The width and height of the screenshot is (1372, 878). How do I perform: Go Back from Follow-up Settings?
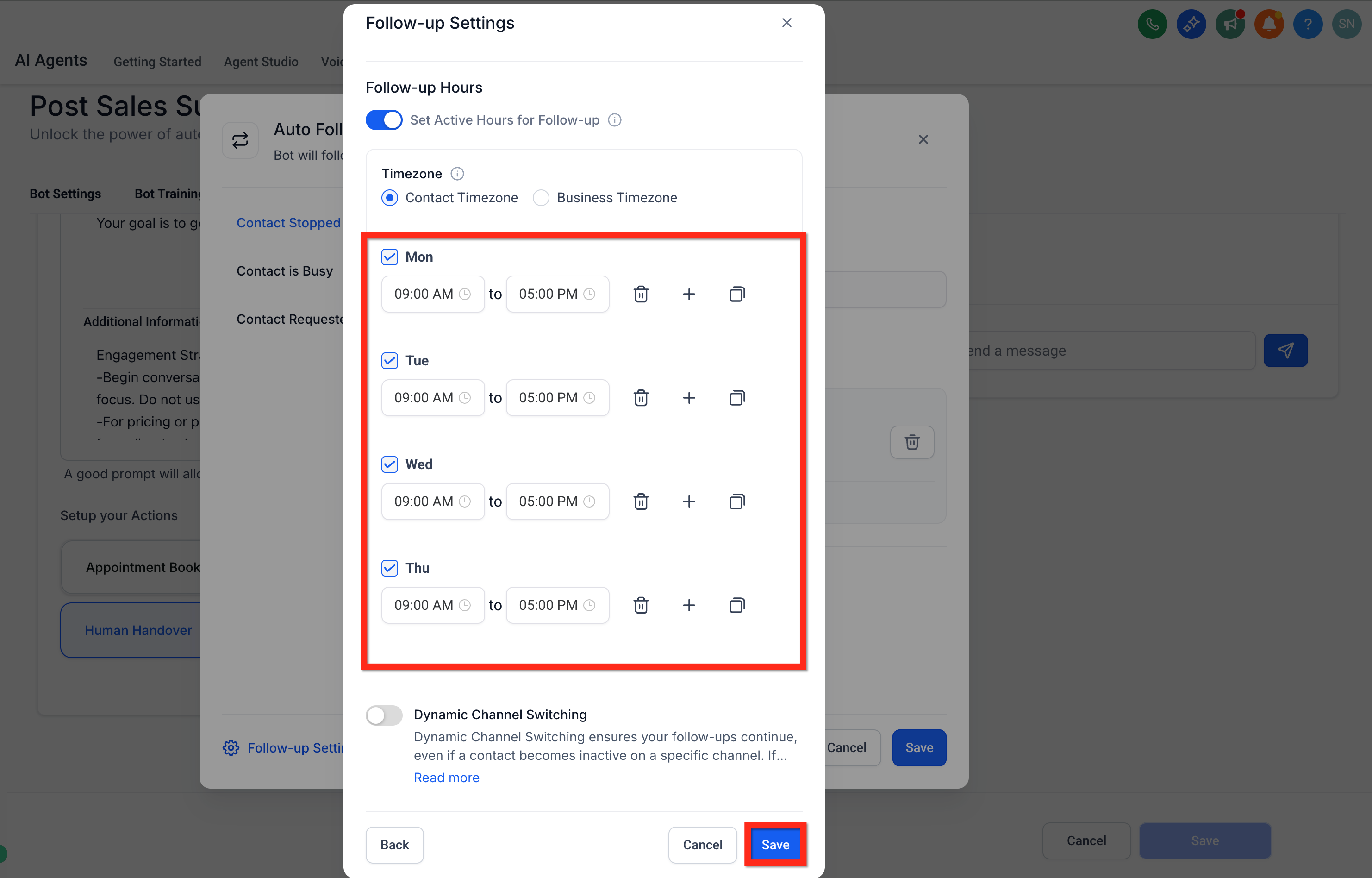pos(394,845)
